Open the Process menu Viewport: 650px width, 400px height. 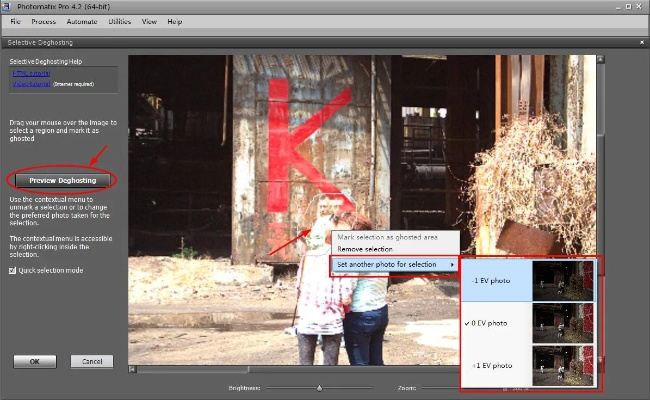pos(43,21)
